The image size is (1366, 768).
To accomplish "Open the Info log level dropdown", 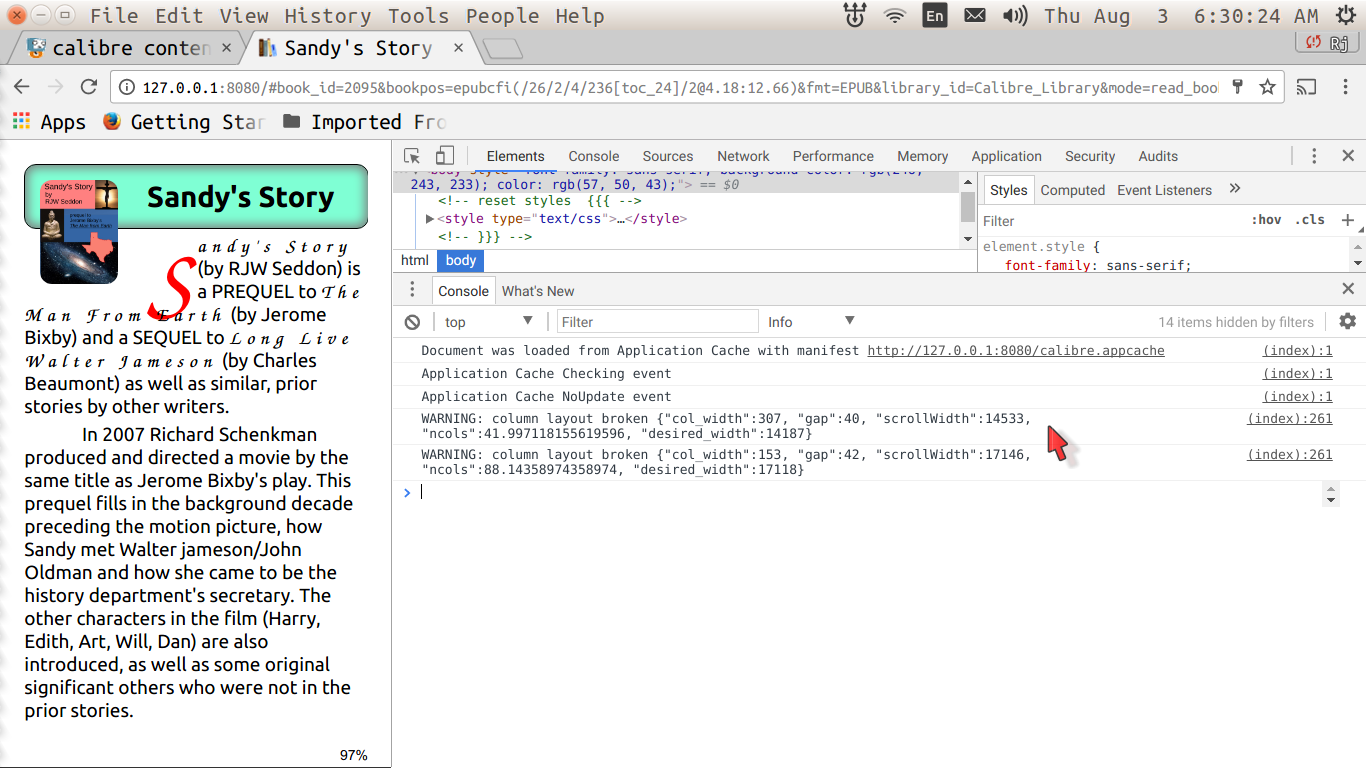I will click(x=812, y=322).
